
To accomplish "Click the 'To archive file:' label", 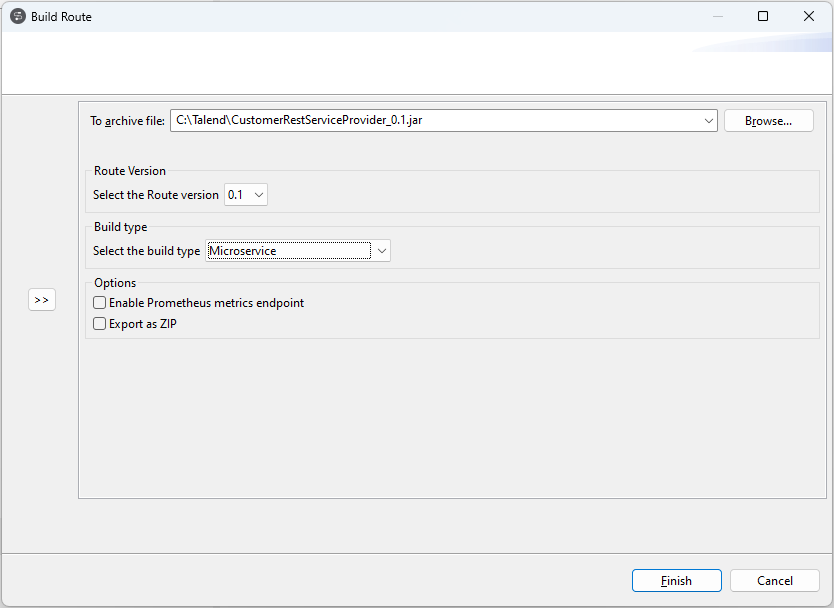I will (x=127, y=122).
